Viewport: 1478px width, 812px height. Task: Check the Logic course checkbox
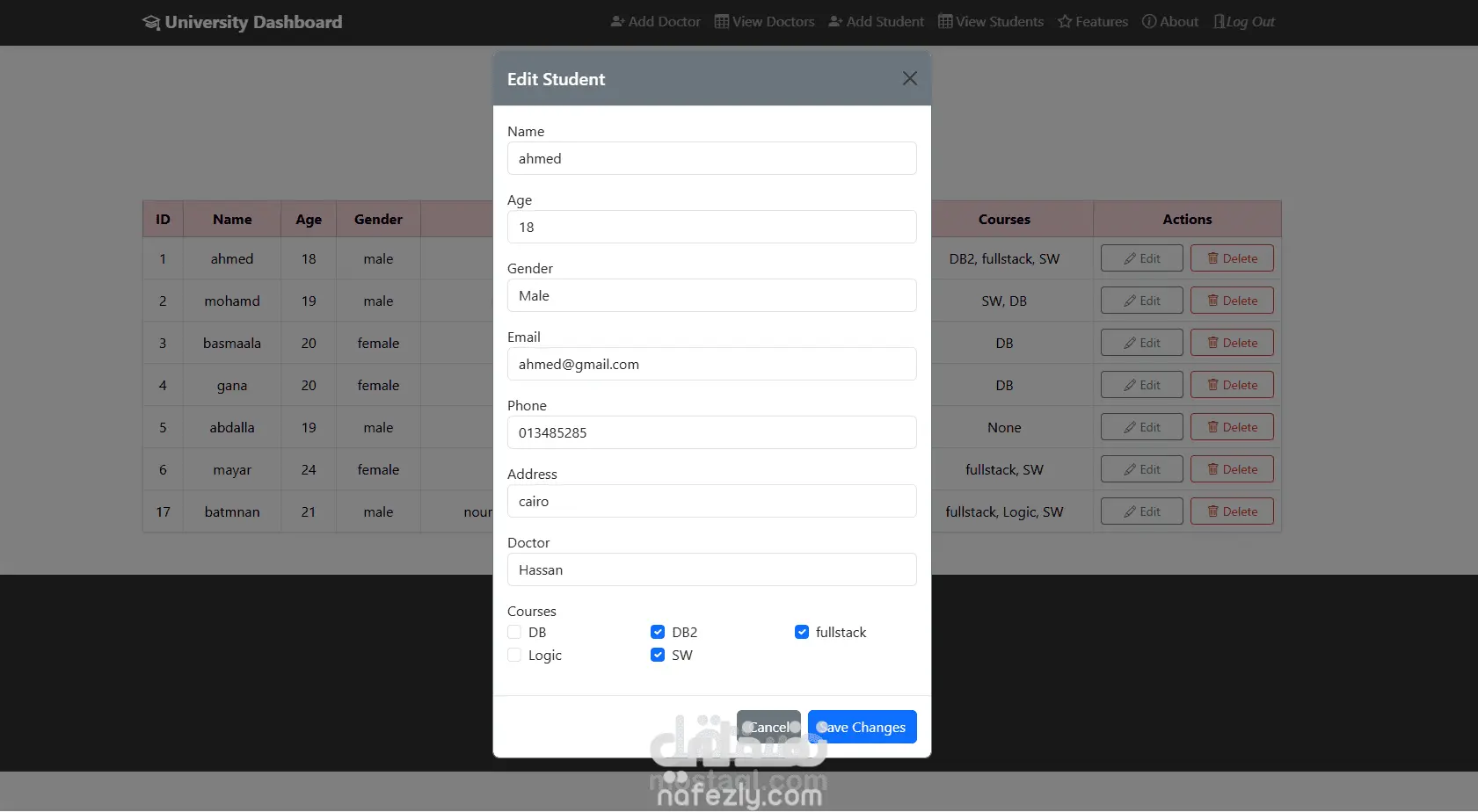(x=514, y=655)
